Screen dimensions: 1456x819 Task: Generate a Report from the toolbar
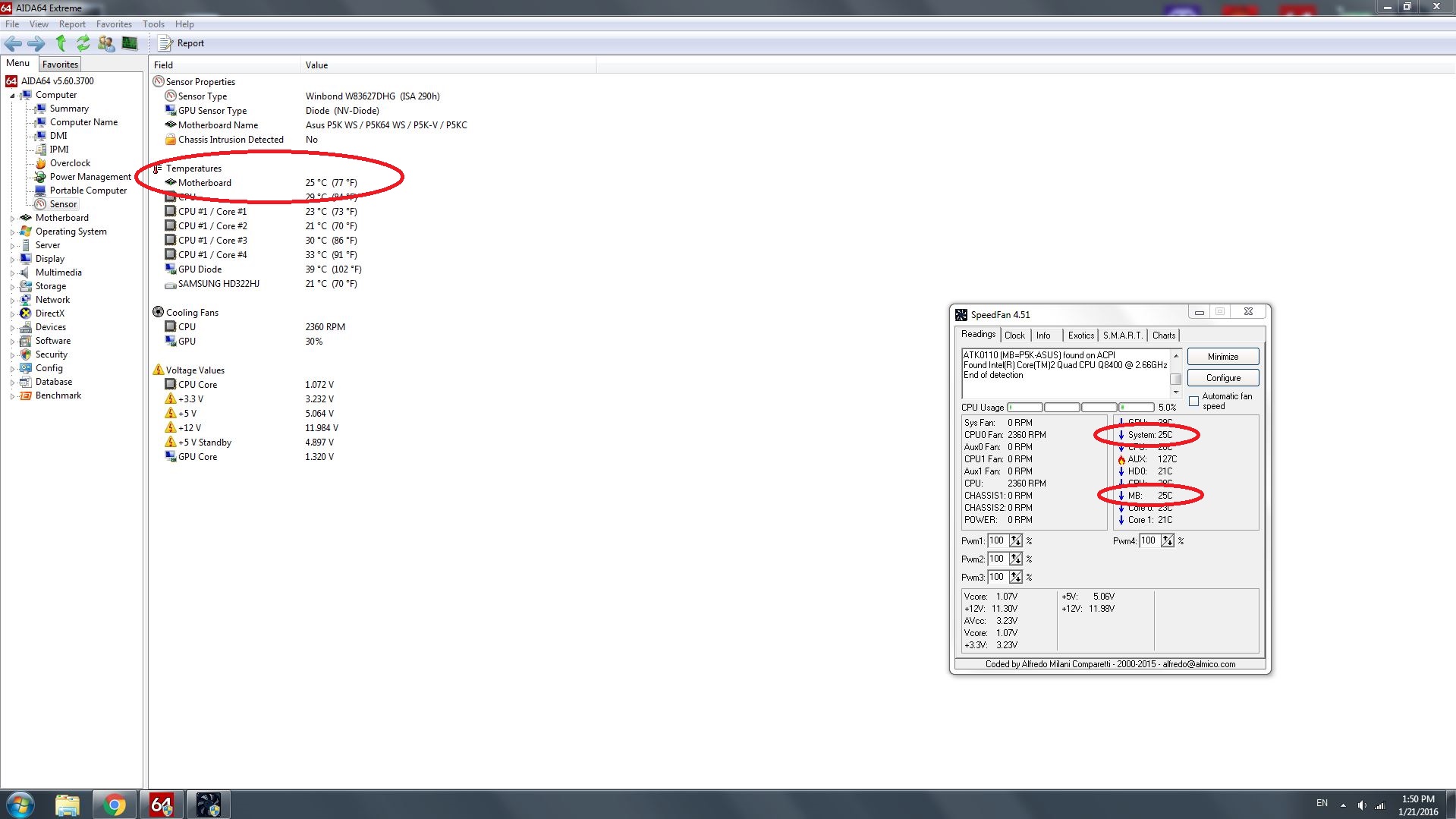(x=181, y=43)
